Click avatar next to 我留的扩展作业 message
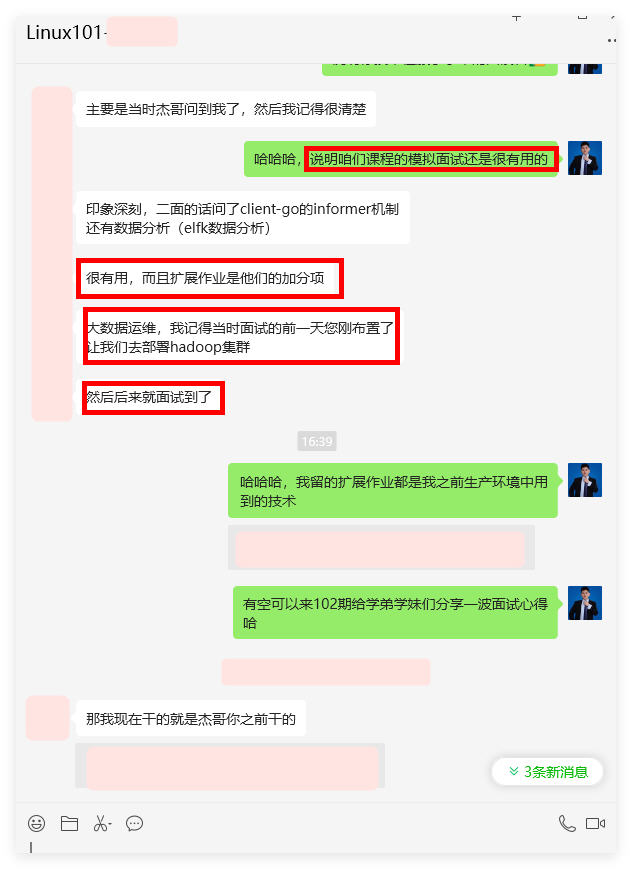Viewport: 632px width, 869px height. (x=585, y=480)
